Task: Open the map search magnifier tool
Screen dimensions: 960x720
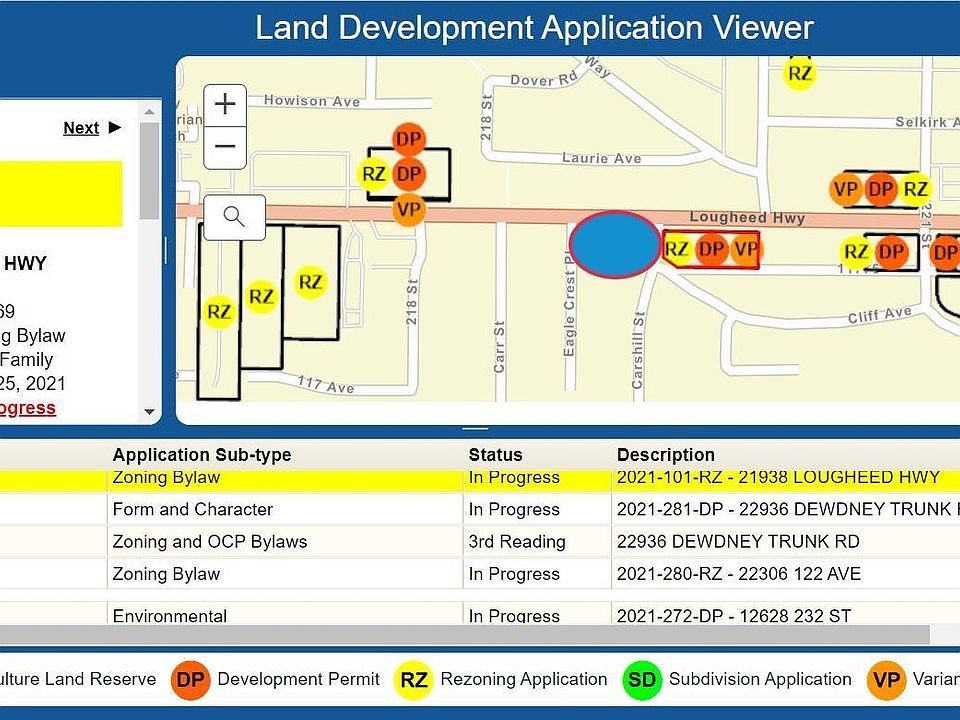Action: point(234,217)
